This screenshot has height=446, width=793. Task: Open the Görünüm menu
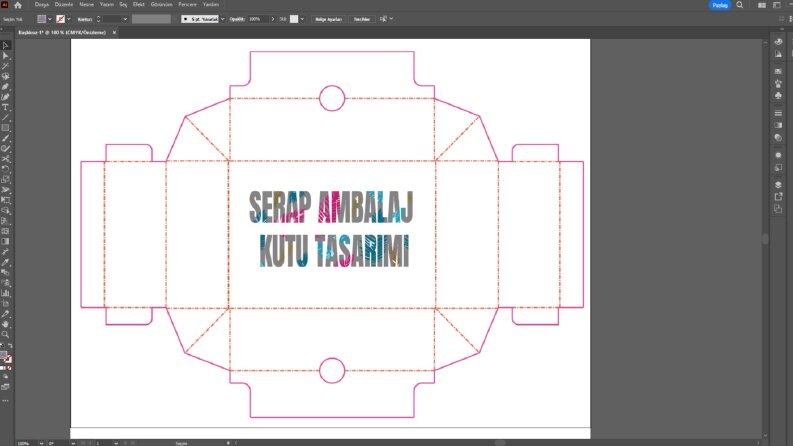pos(161,5)
